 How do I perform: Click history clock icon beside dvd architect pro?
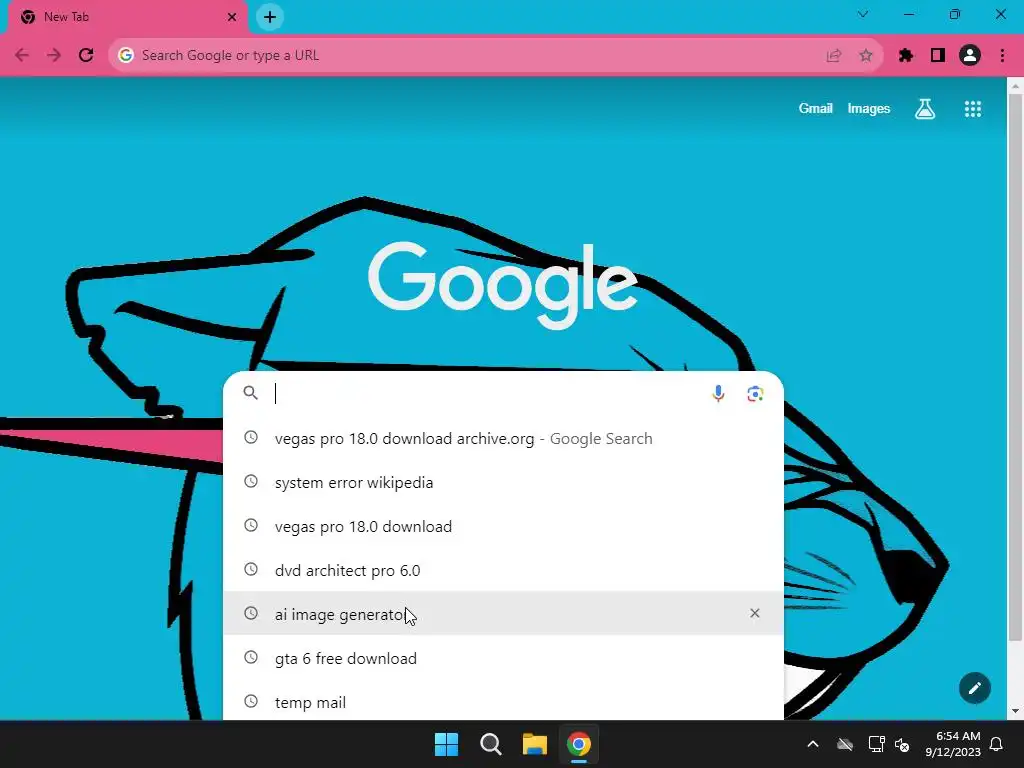tap(251, 569)
